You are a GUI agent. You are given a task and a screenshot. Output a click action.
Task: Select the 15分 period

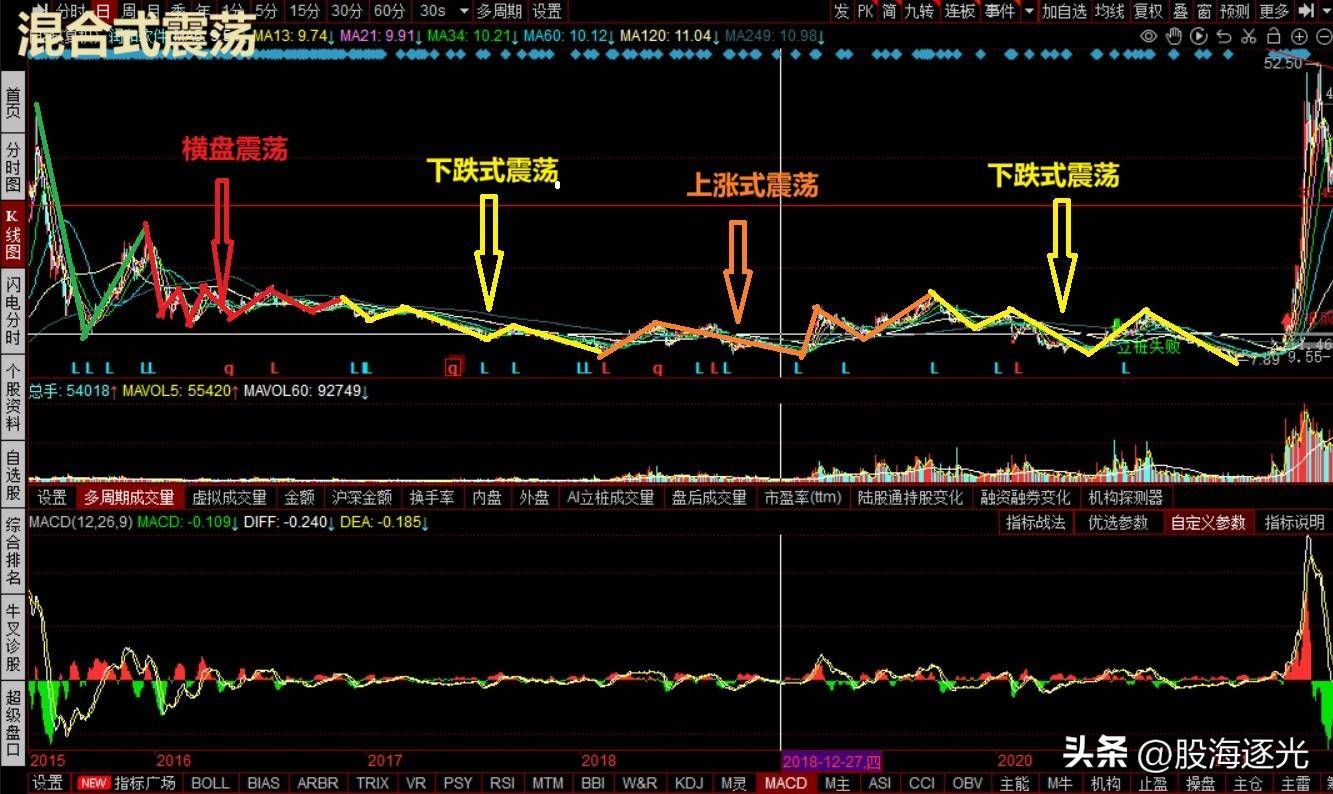click(x=305, y=11)
